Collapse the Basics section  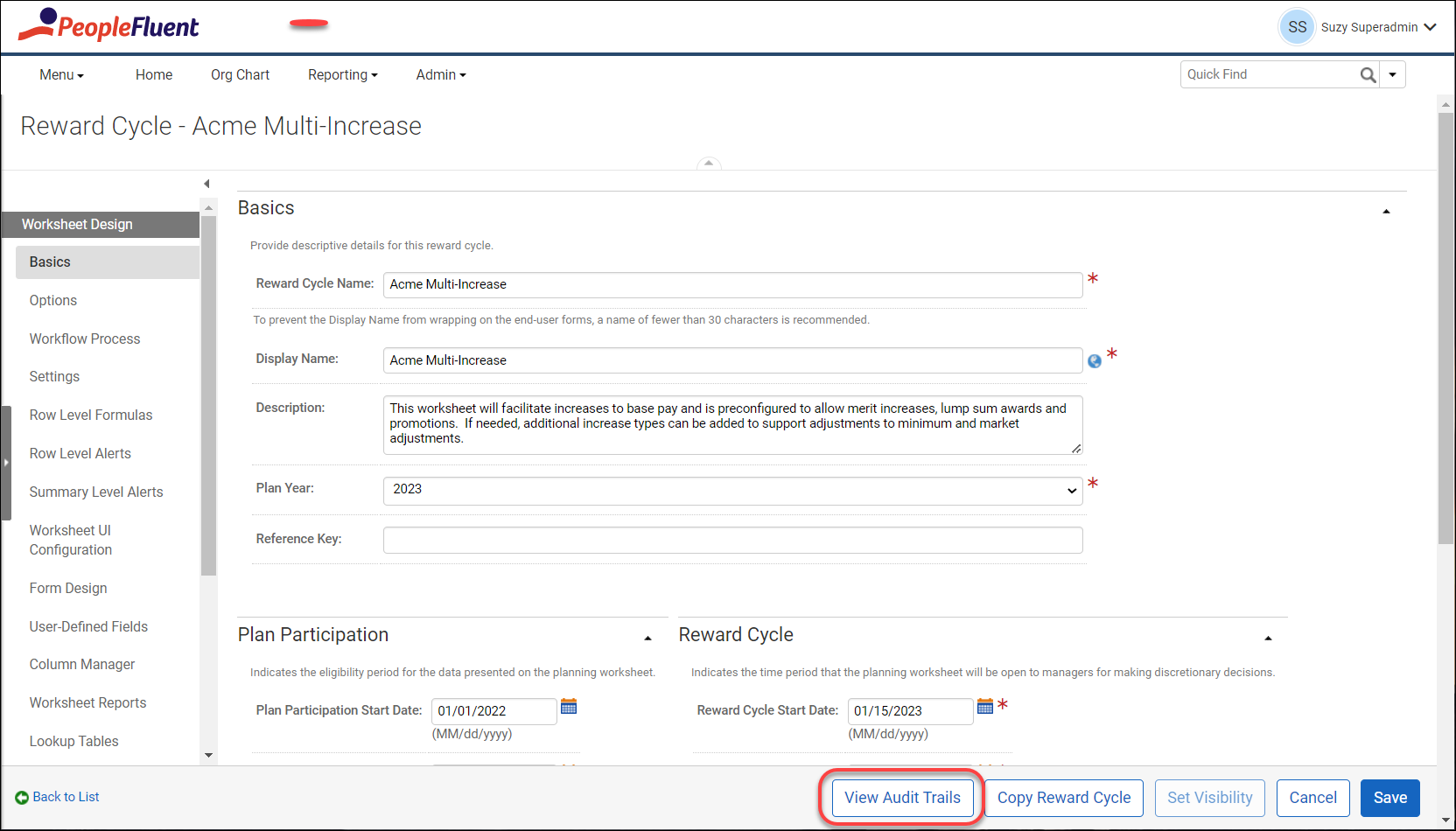click(x=1386, y=211)
